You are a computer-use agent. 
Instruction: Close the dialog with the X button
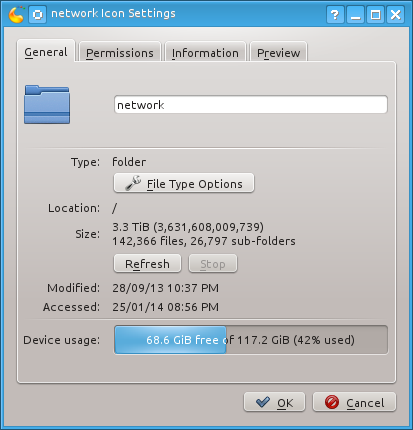coord(396,15)
